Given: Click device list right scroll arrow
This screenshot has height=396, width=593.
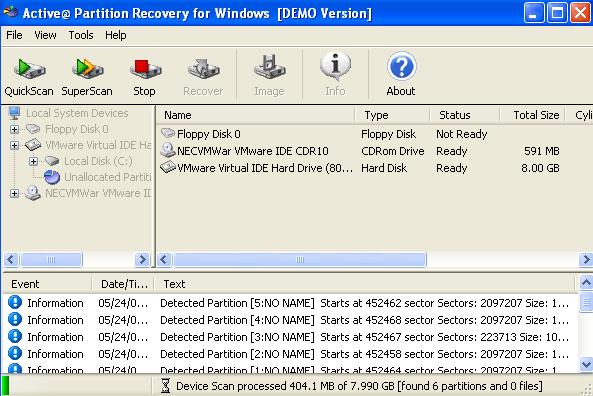Looking at the screenshot, I should [x=586, y=259].
